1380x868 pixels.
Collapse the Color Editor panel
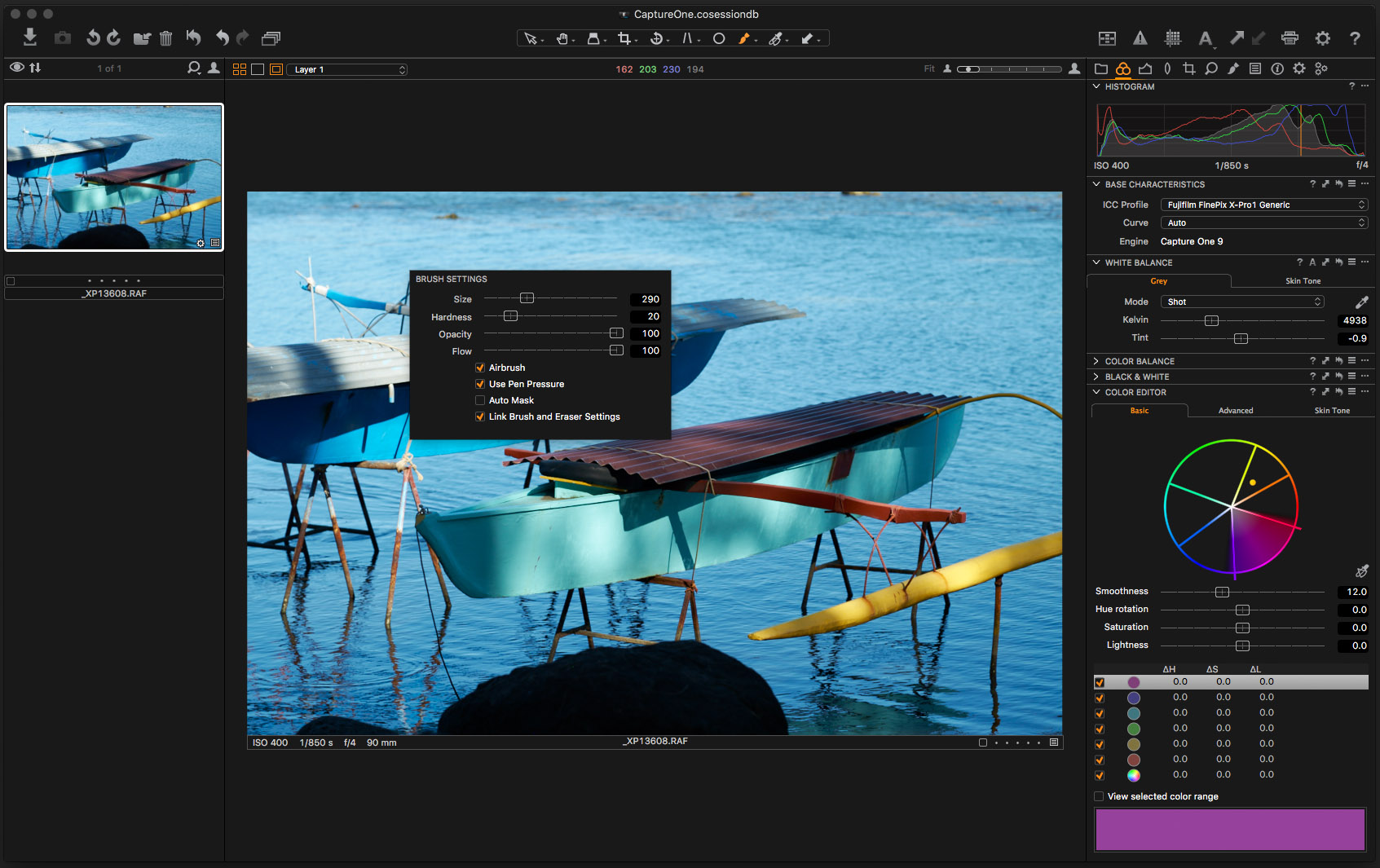tap(1096, 392)
